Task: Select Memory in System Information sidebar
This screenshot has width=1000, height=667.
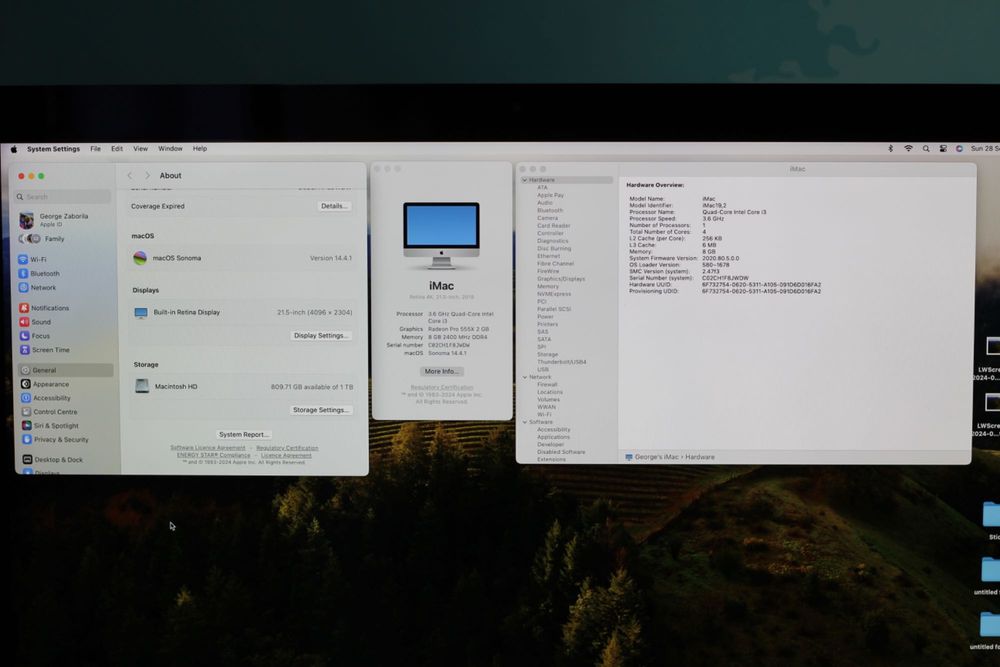Action: [548, 286]
